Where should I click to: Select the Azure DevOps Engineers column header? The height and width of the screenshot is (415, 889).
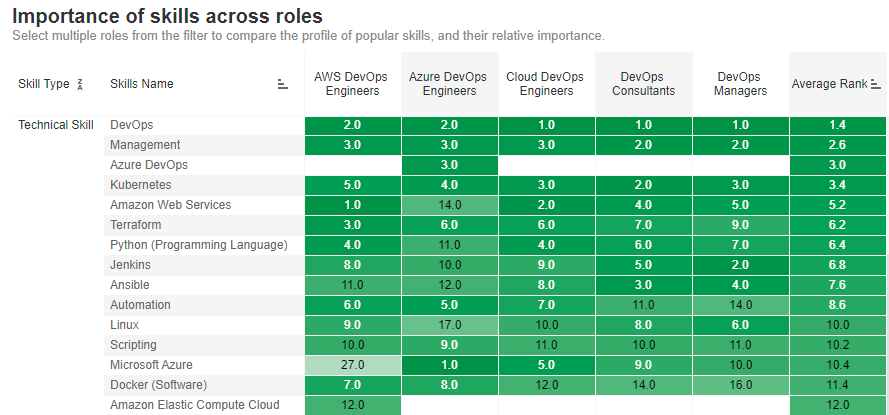point(449,84)
